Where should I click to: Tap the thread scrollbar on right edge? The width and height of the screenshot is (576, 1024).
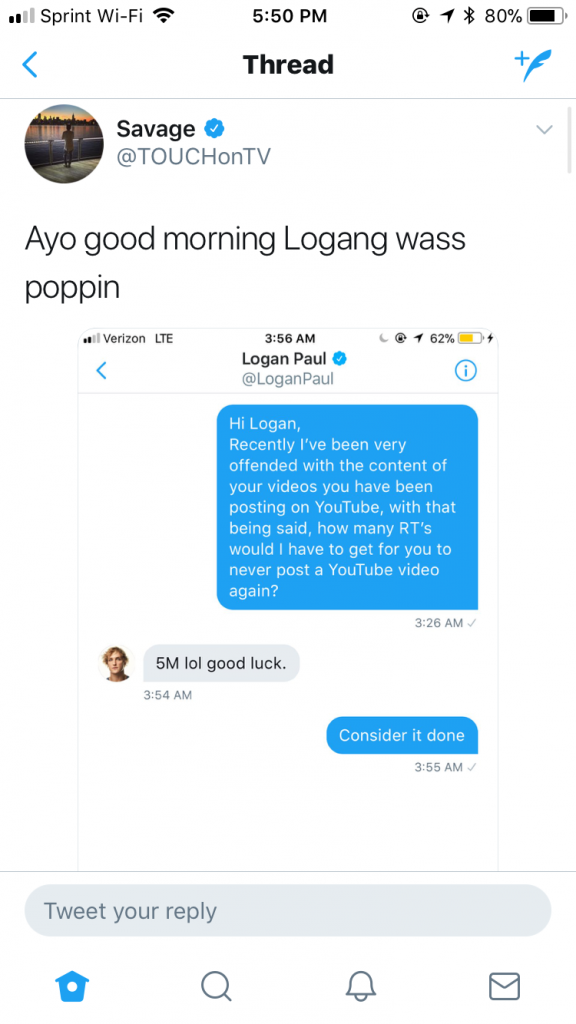point(570,140)
